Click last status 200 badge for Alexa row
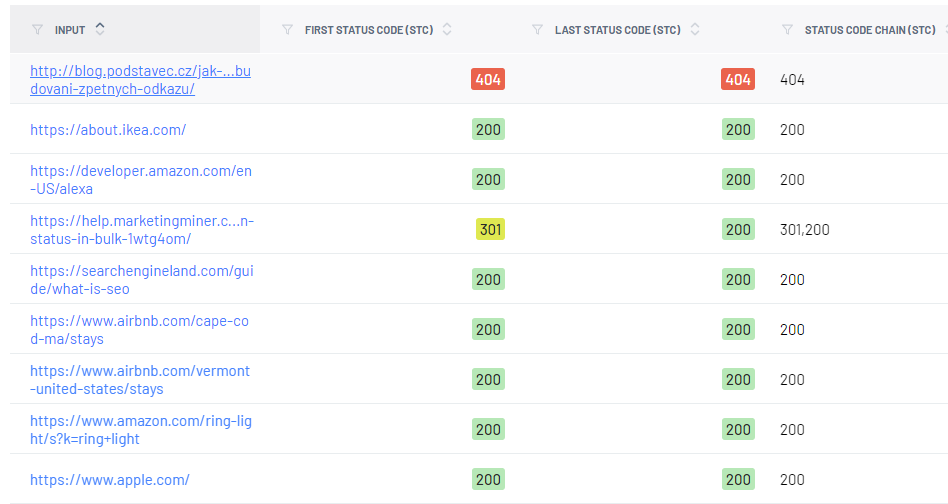Viewport: 948px width, 504px height. (x=738, y=179)
